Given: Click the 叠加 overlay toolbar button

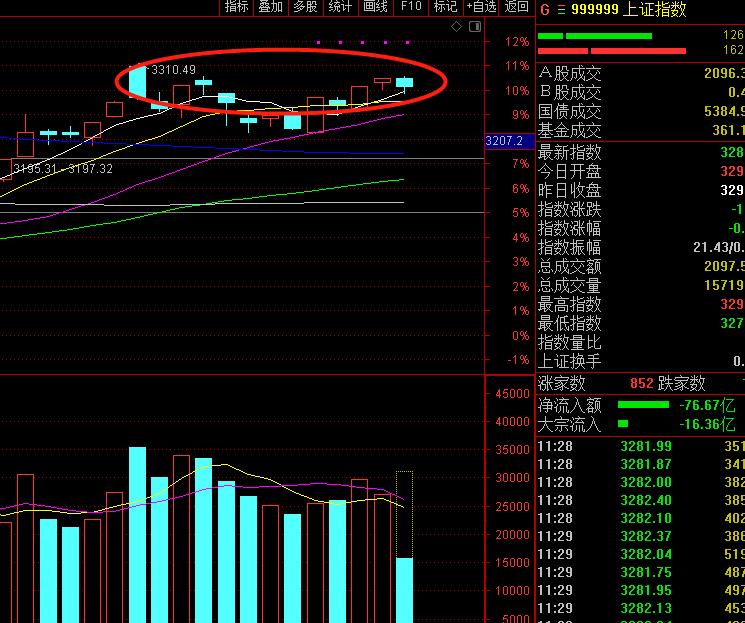Looking at the screenshot, I should [270, 7].
